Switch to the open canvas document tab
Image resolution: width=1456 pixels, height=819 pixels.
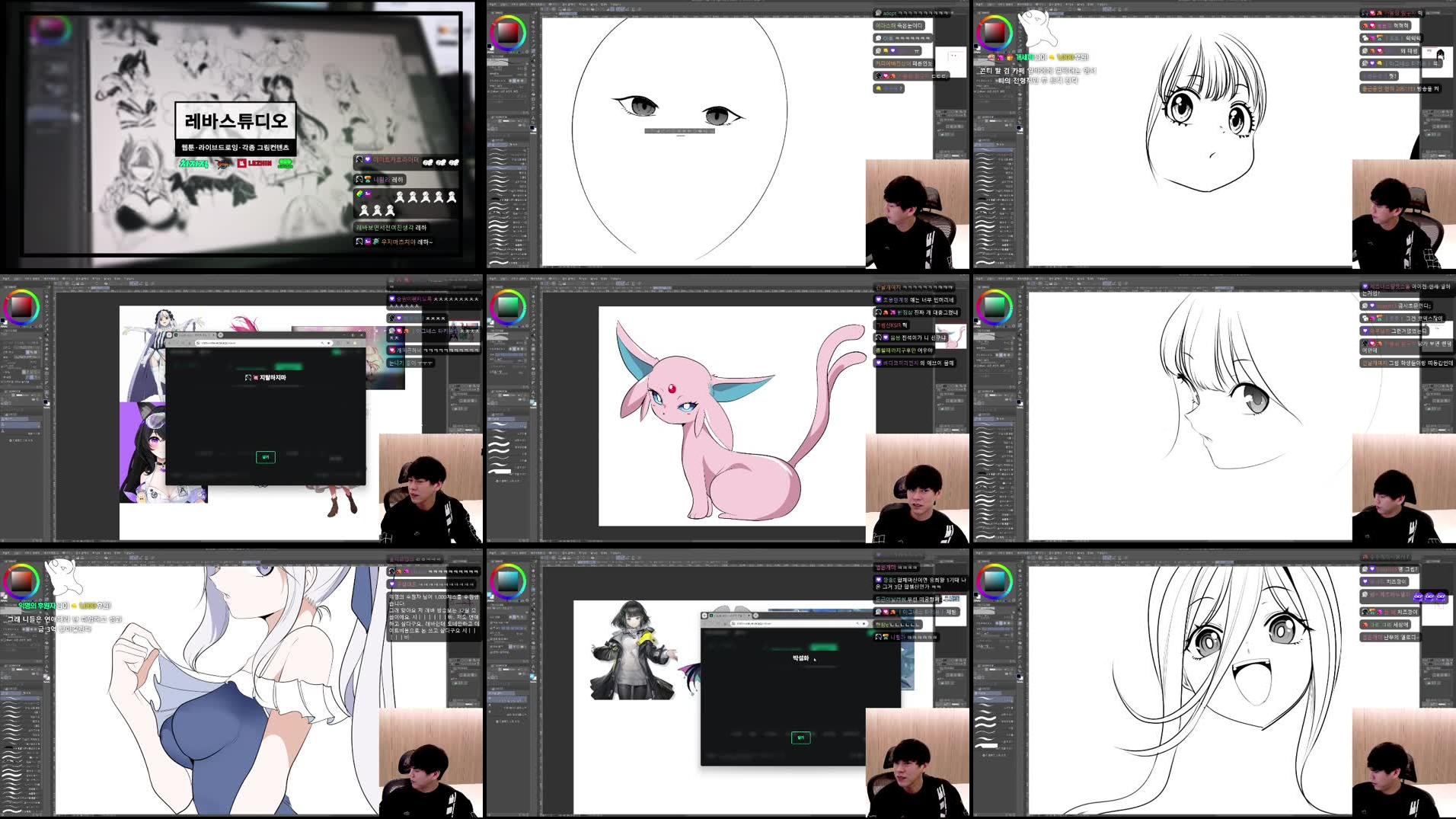click(567, 14)
